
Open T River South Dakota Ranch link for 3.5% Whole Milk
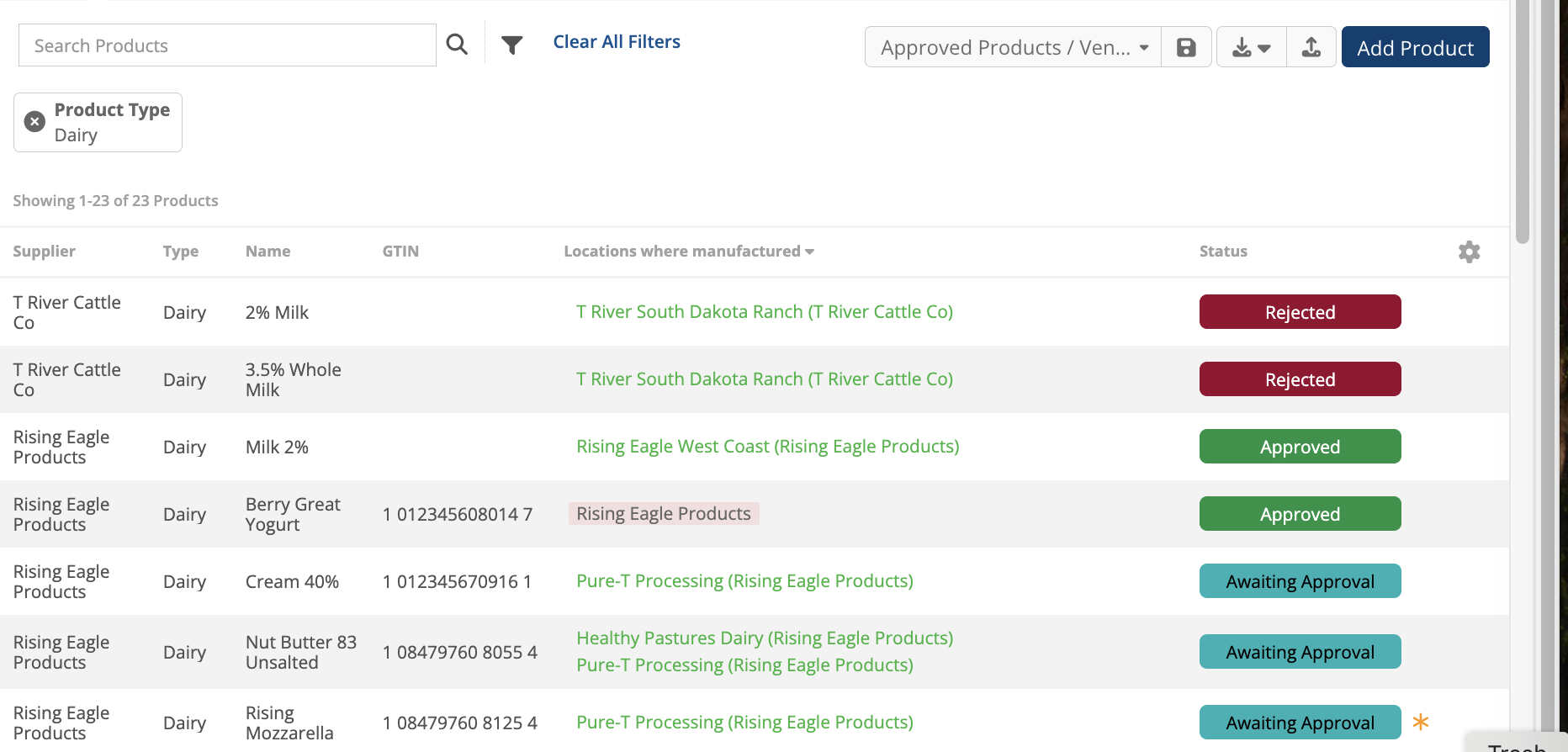coord(764,379)
